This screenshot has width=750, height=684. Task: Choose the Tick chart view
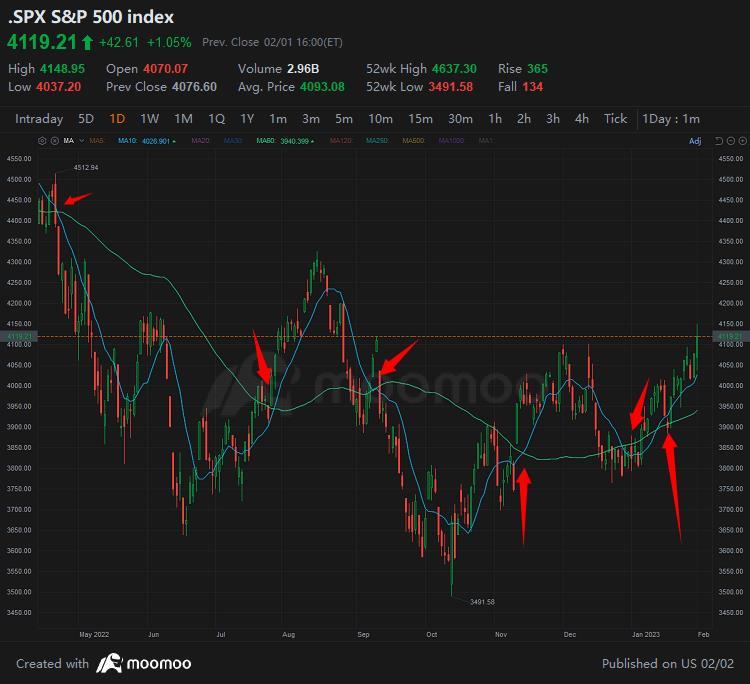click(615, 118)
